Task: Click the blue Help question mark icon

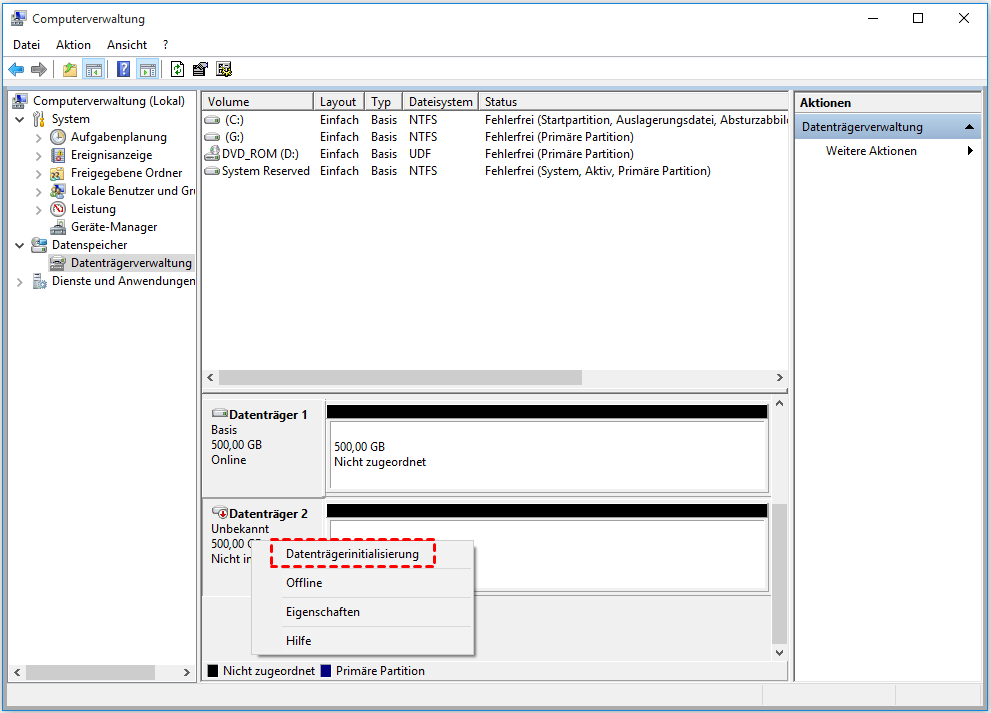Action: coord(123,69)
